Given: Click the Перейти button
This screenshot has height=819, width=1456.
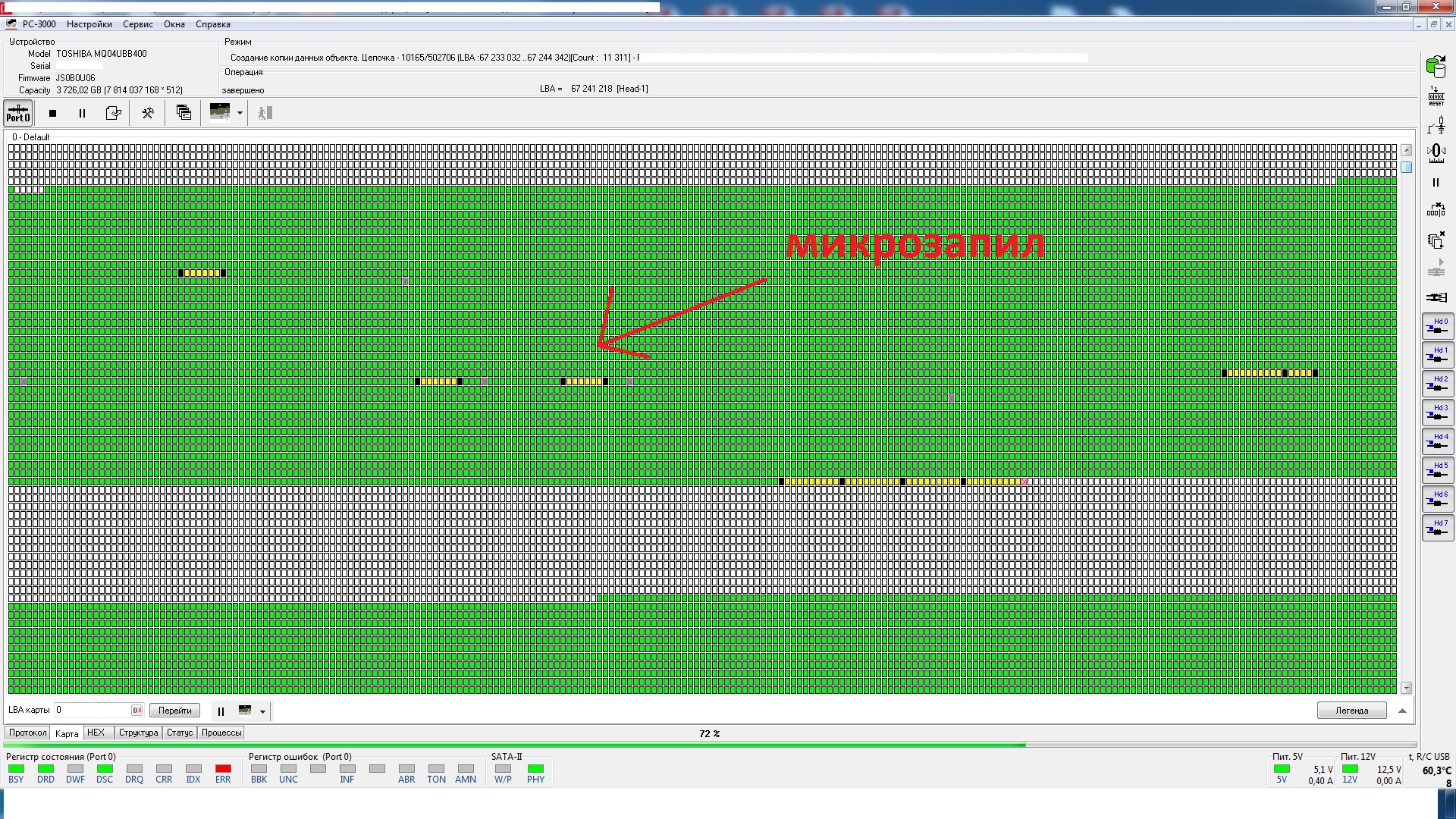Looking at the screenshot, I should pos(175,711).
